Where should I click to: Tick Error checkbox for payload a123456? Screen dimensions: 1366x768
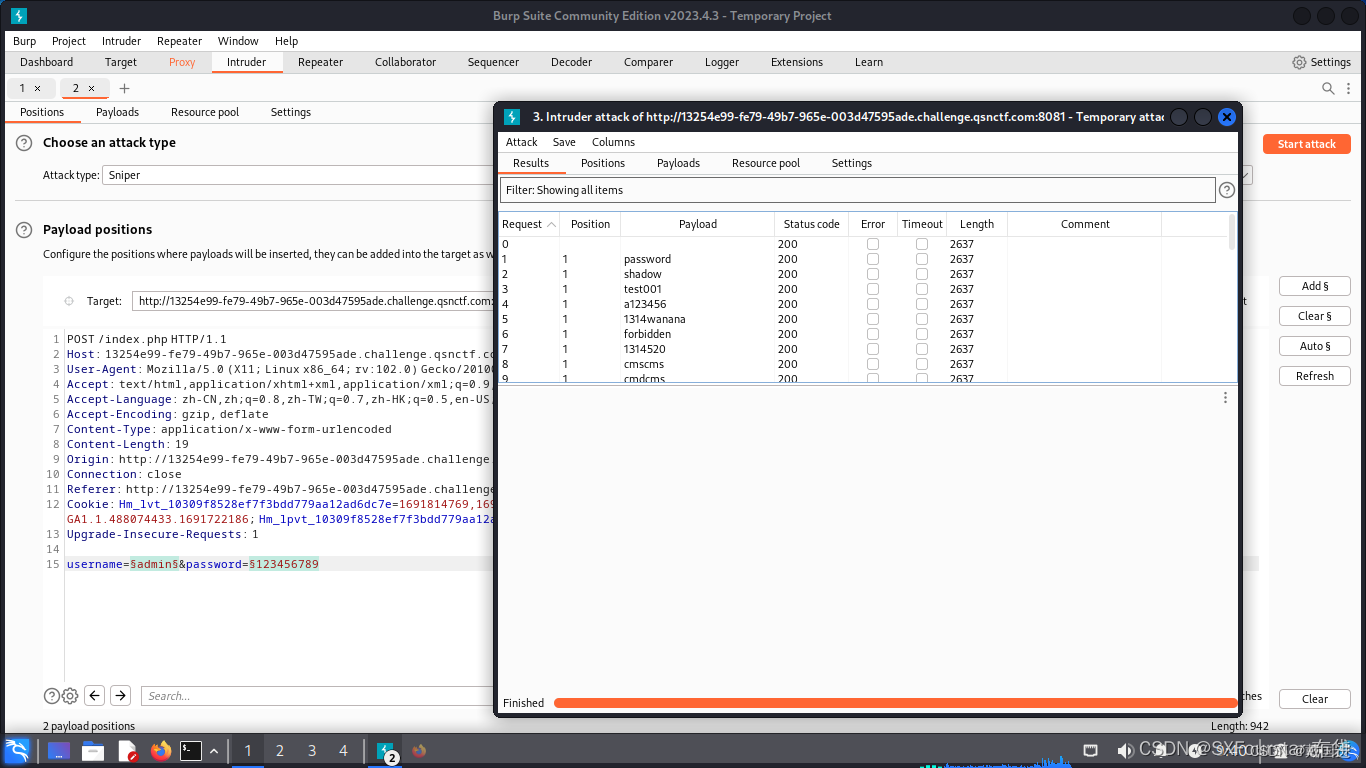[873, 304]
